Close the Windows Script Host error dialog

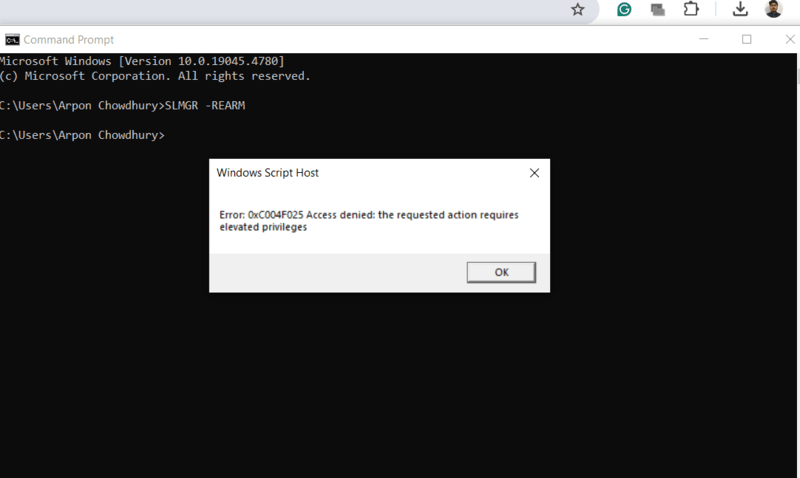point(534,173)
